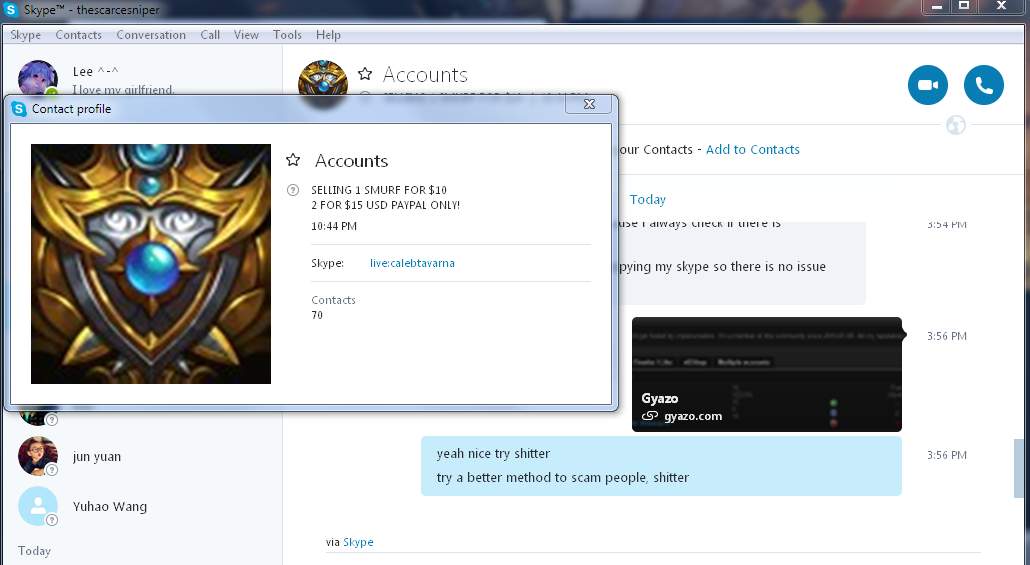Image resolution: width=1030 pixels, height=565 pixels.
Task: Click the gyazo.com link icon
Action: [650, 416]
